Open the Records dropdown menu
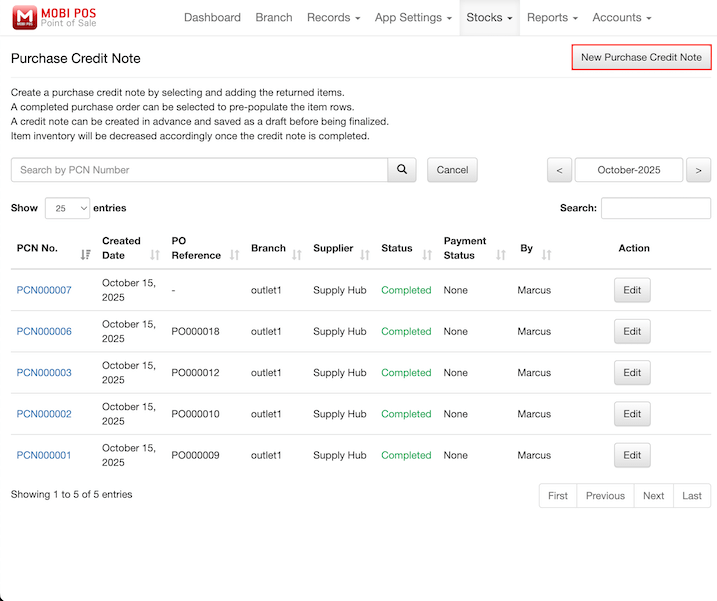Image resolution: width=717 pixels, height=601 pixels. pos(333,17)
